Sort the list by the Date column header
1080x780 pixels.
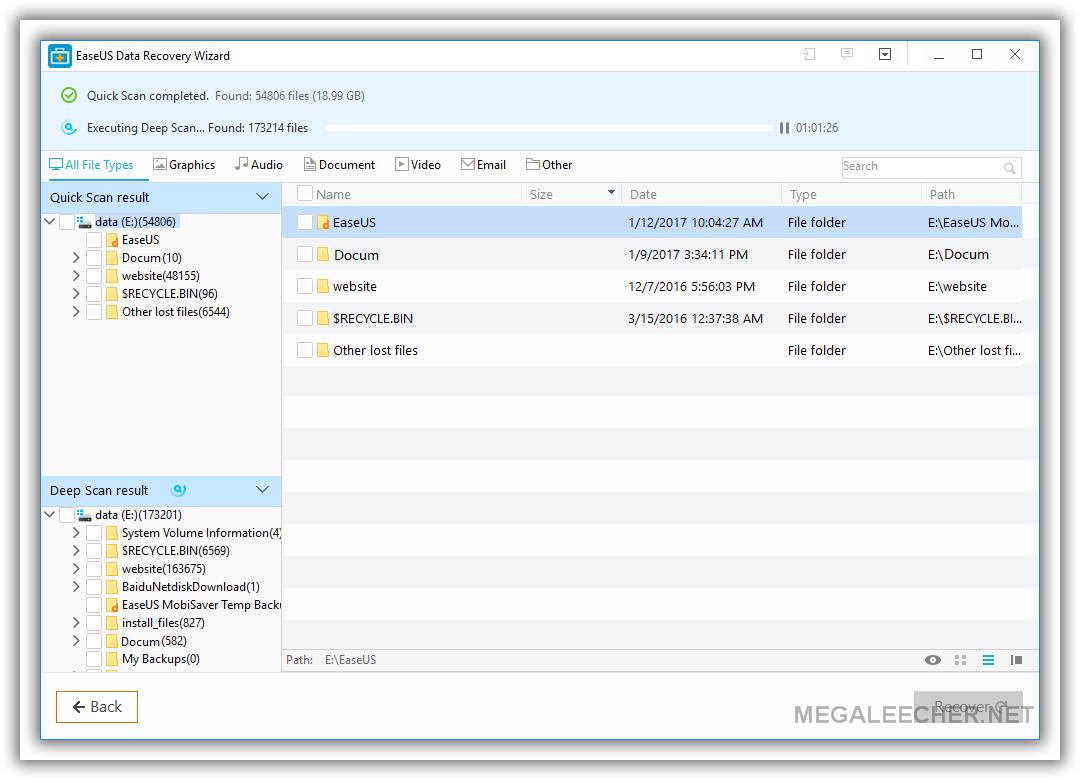tap(701, 194)
